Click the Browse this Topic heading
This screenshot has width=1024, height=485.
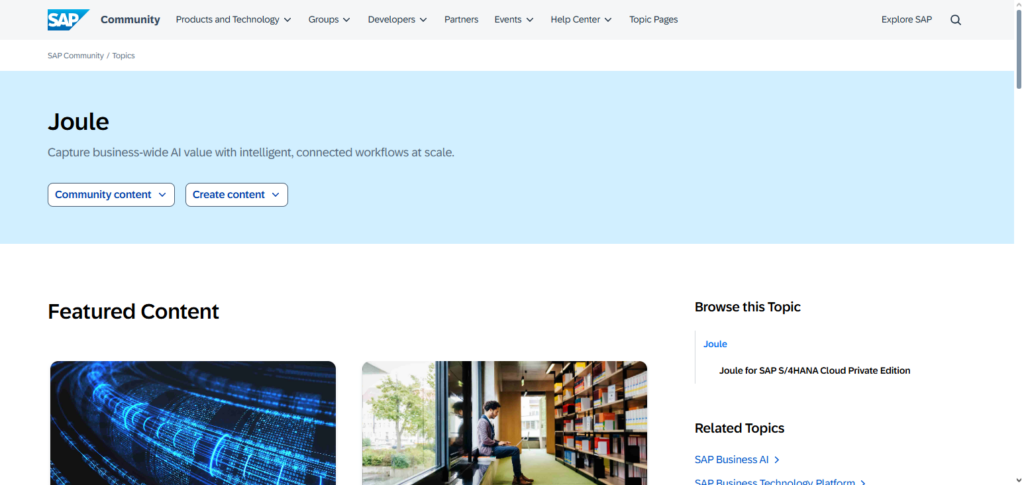pos(747,307)
